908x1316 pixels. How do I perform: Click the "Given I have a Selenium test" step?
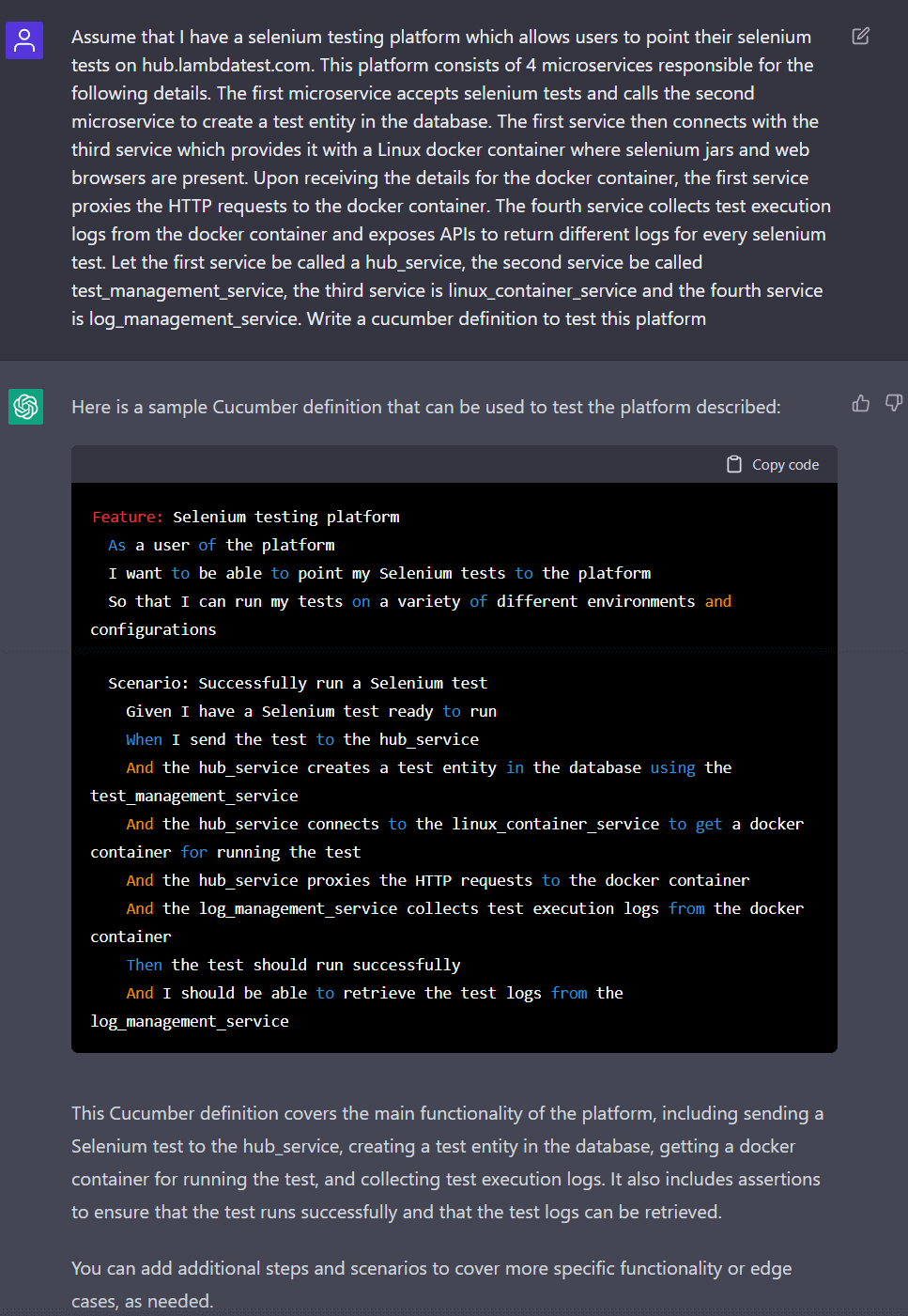click(x=311, y=712)
